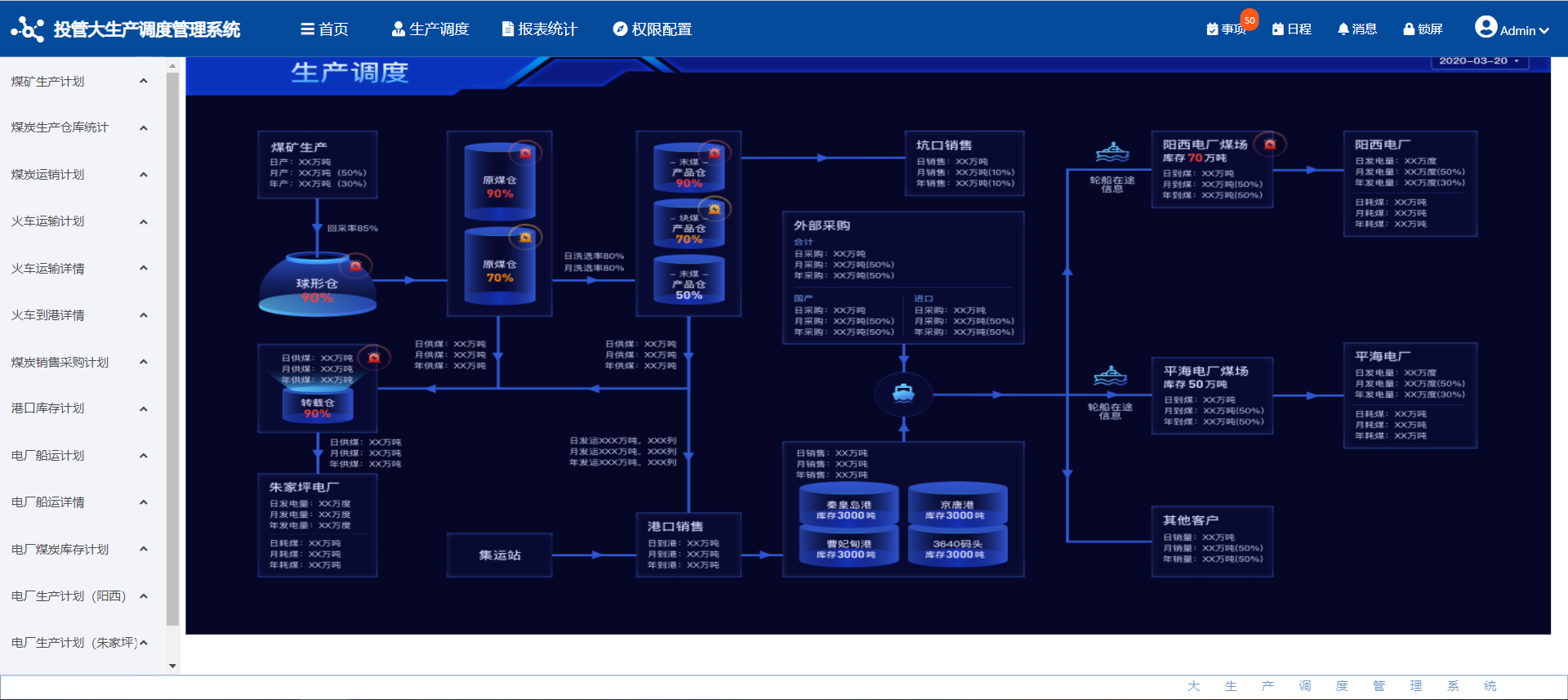1568x700 pixels.
Task: Select the 3640码头 storage cylinder
Action: coord(957,545)
